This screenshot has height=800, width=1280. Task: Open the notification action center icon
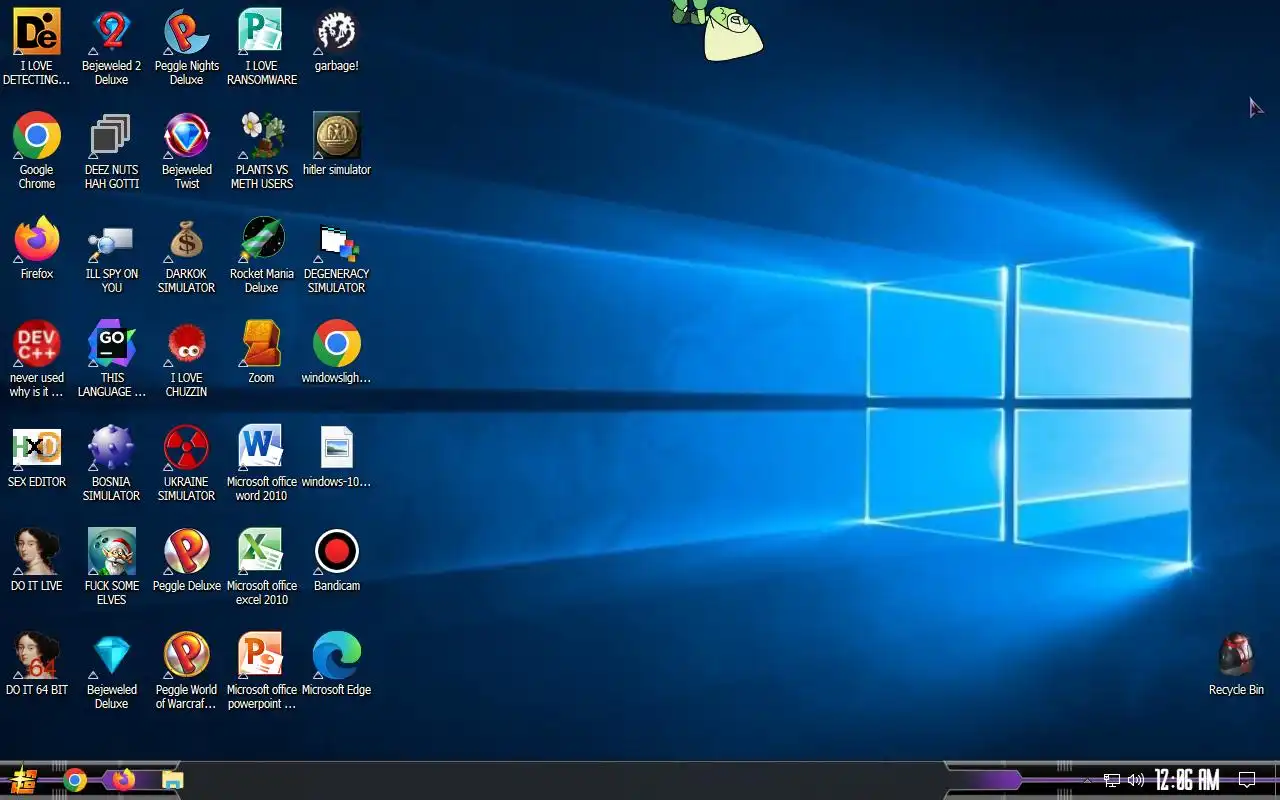point(1247,780)
